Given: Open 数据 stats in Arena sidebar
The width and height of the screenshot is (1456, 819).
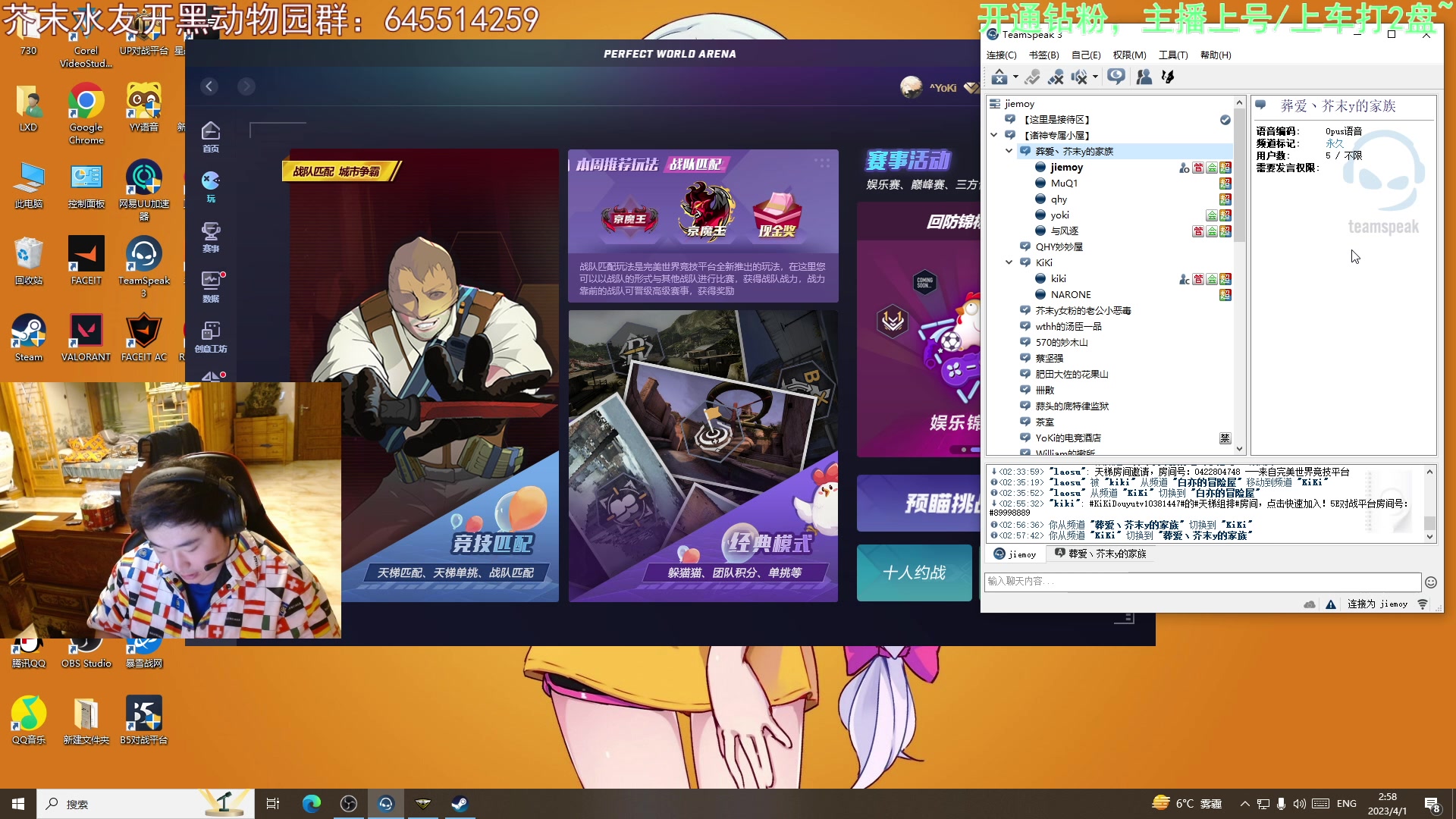Looking at the screenshot, I should coord(211,287).
